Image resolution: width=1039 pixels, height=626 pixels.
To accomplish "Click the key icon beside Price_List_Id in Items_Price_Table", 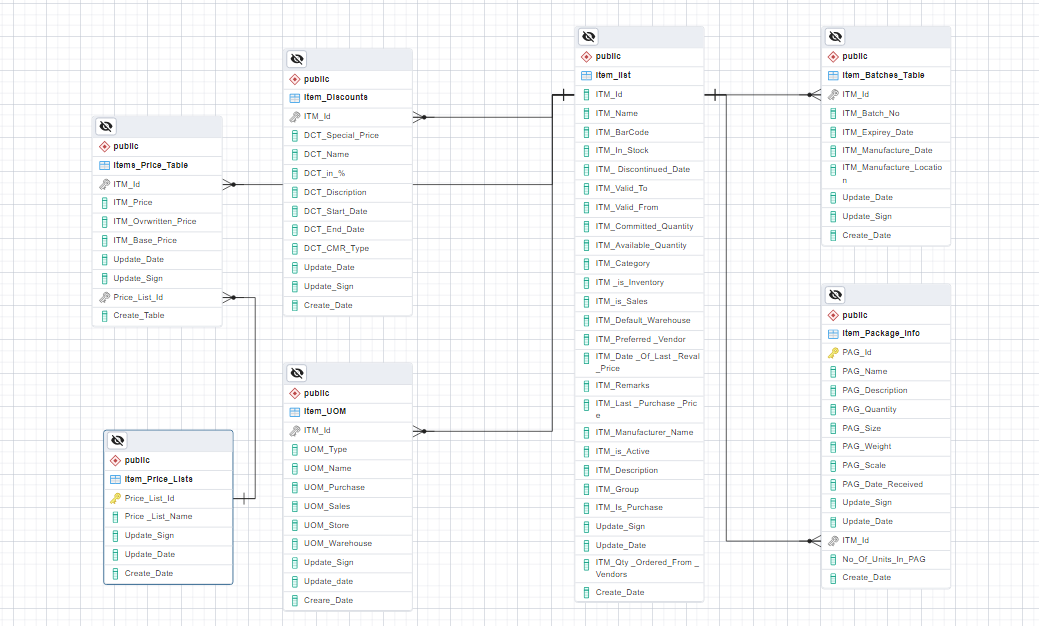I will tap(104, 297).
